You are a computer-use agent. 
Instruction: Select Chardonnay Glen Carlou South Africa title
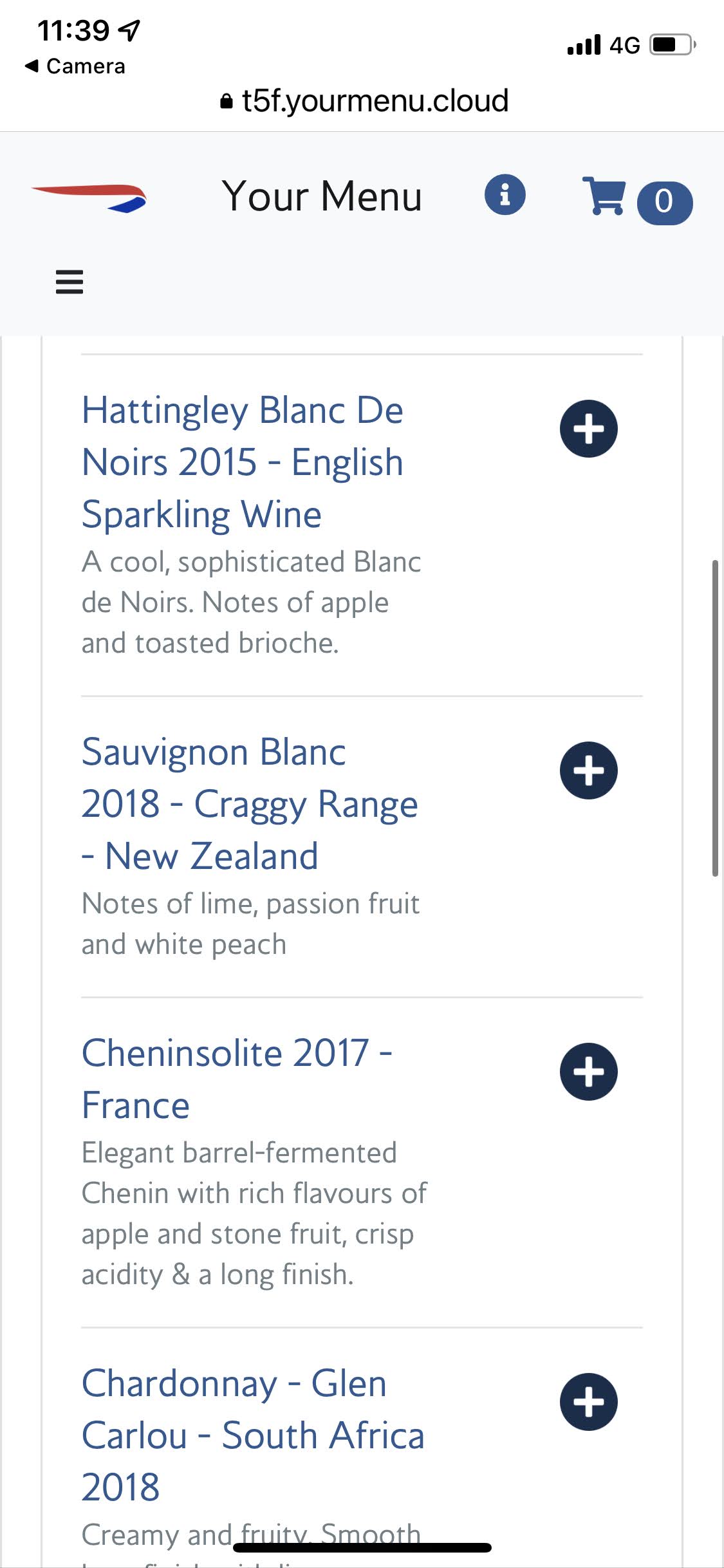click(252, 1435)
